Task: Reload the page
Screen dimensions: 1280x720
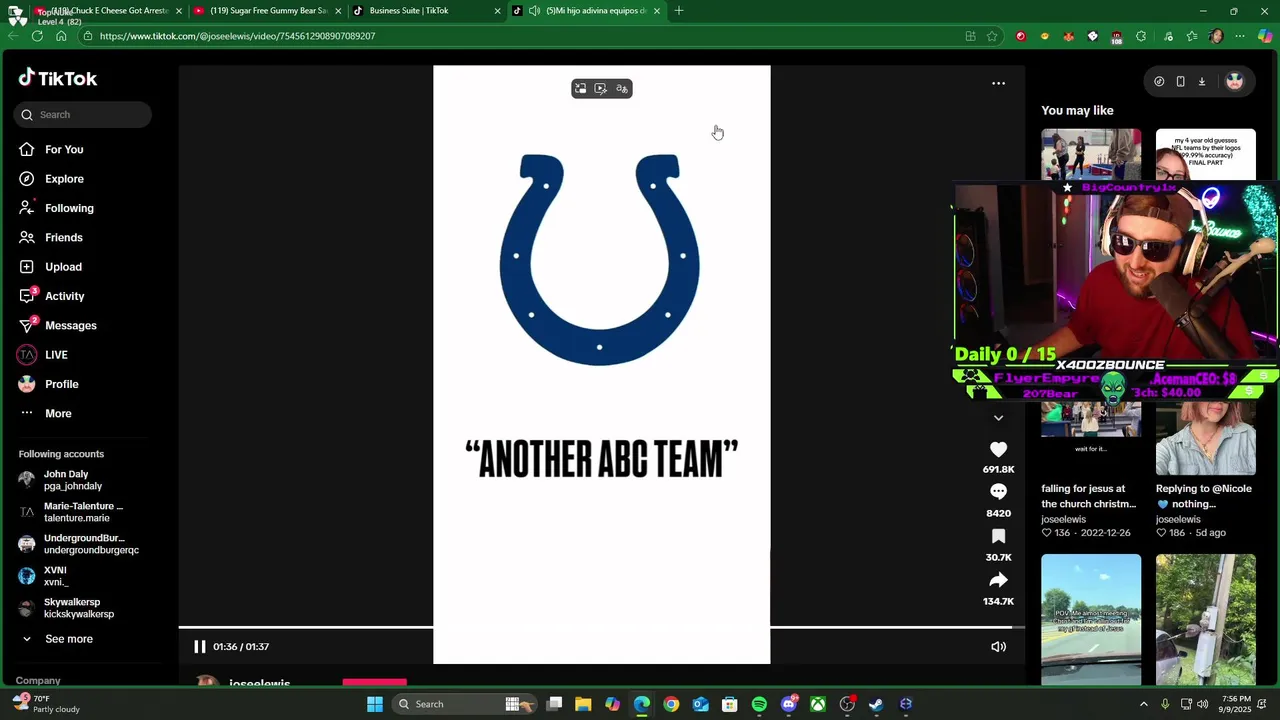Action: (x=37, y=36)
